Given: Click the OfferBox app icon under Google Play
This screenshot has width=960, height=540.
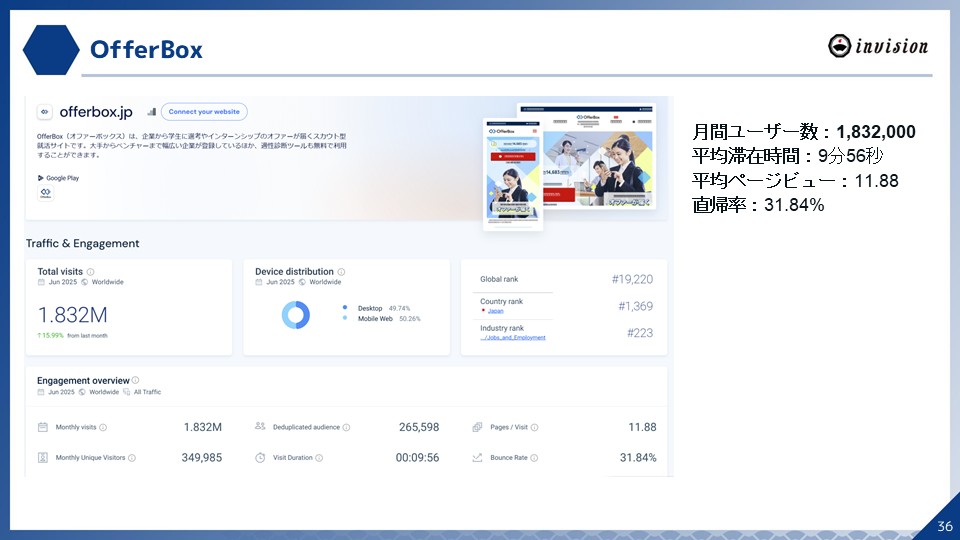Looking at the screenshot, I should coord(45,193).
